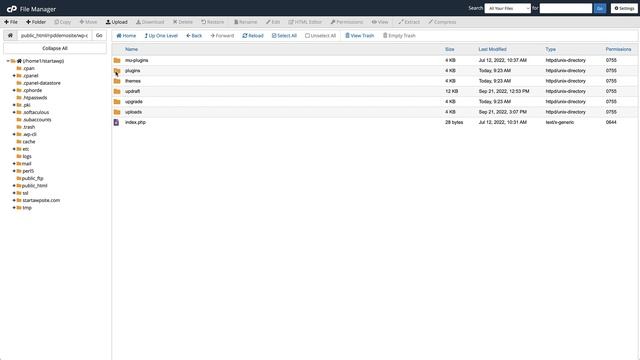Viewport: 640px width, 360px height.
Task: Navigate Back in file list
Action: (x=194, y=36)
